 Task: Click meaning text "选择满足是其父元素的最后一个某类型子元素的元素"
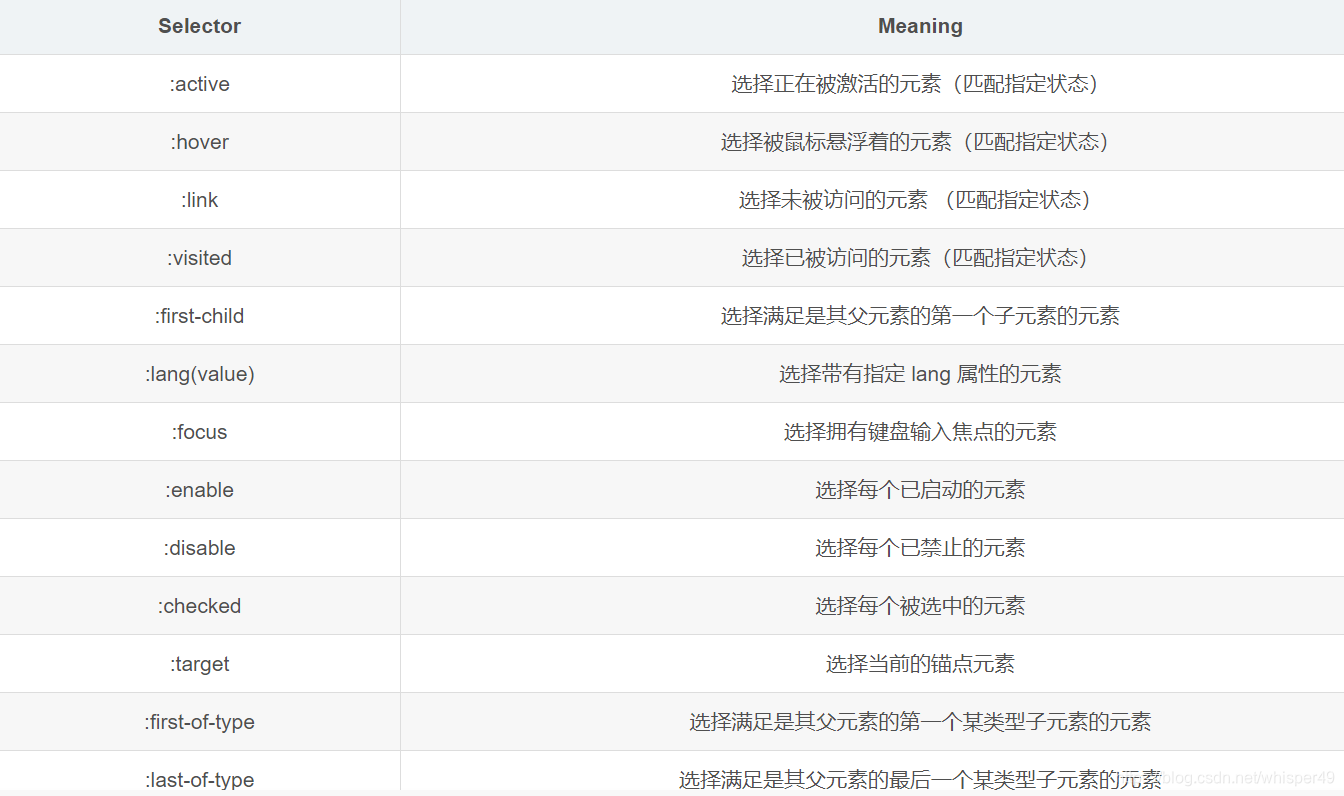coord(920,780)
